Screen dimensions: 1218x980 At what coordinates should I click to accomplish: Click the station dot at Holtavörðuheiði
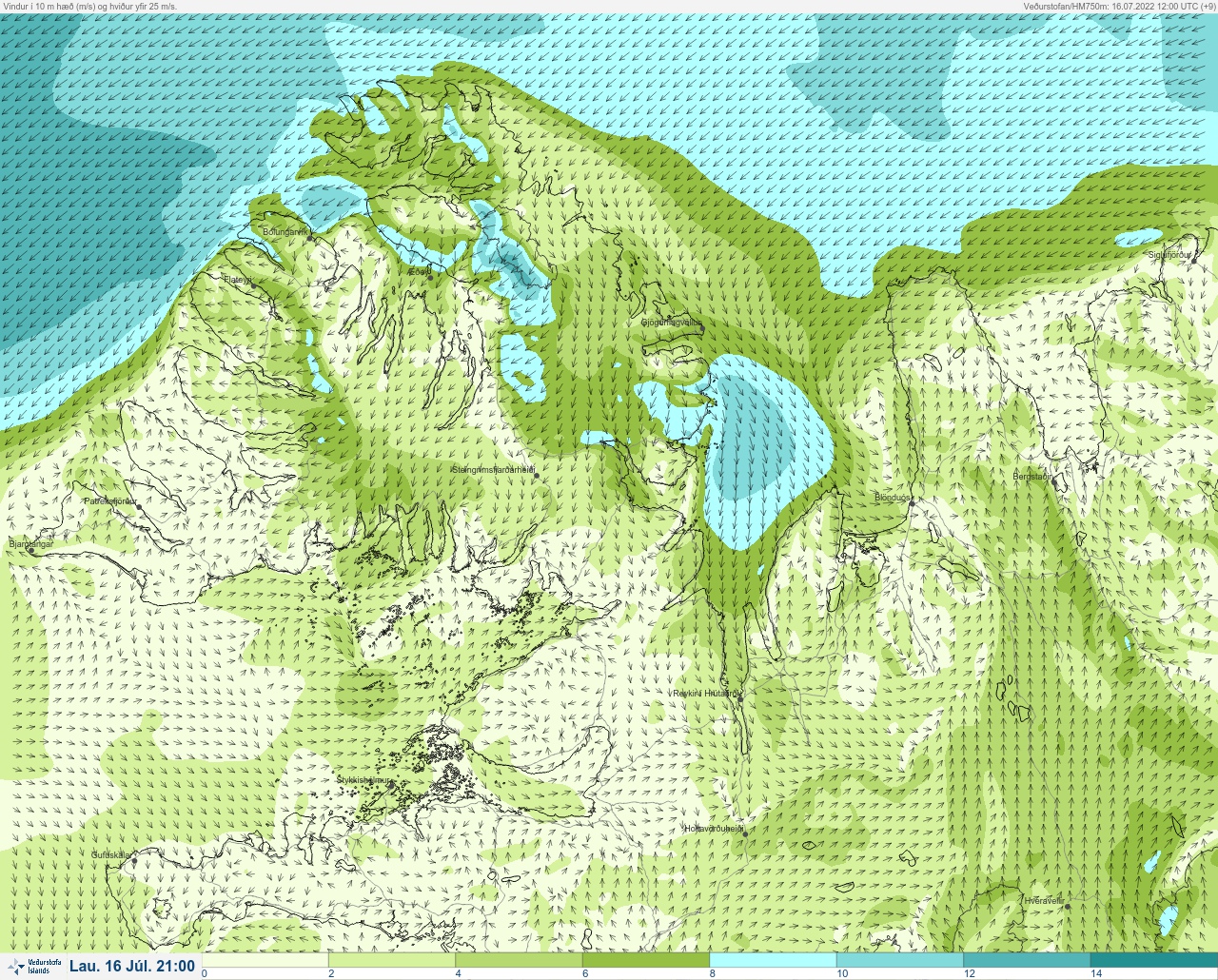pos(745,834)
